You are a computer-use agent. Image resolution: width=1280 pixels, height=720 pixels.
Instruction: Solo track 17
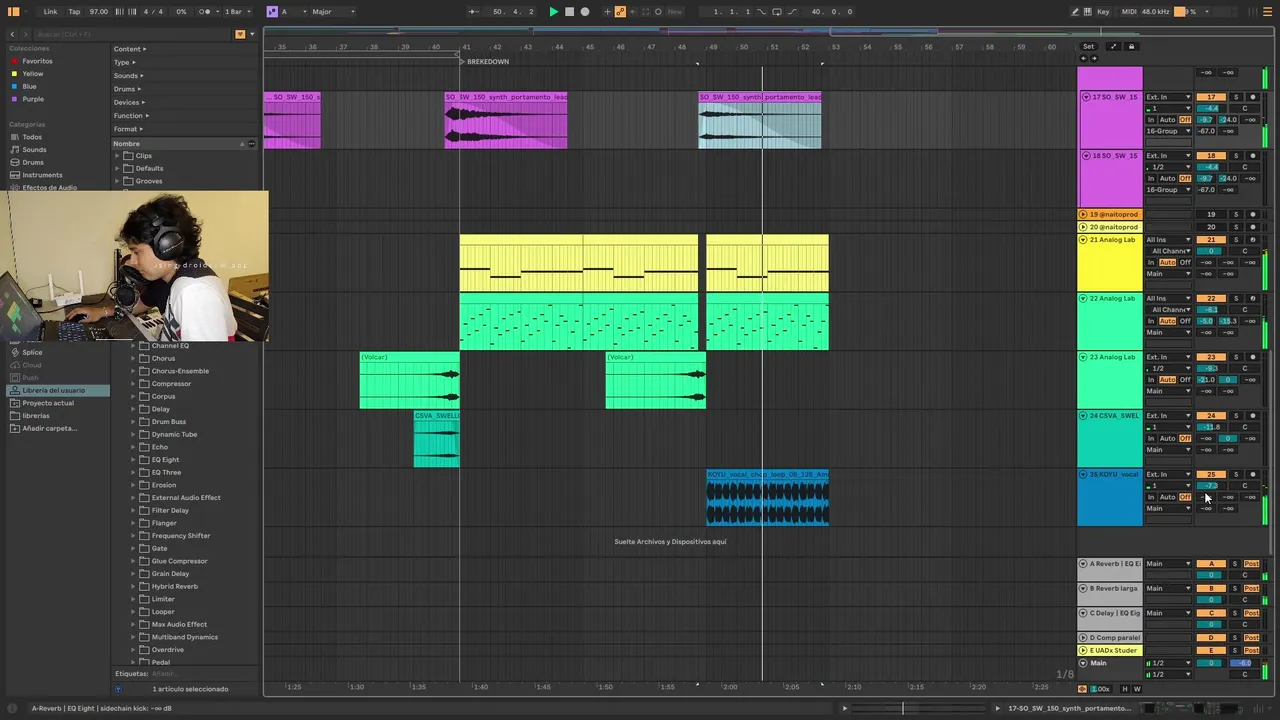(x=1236, y=98)
